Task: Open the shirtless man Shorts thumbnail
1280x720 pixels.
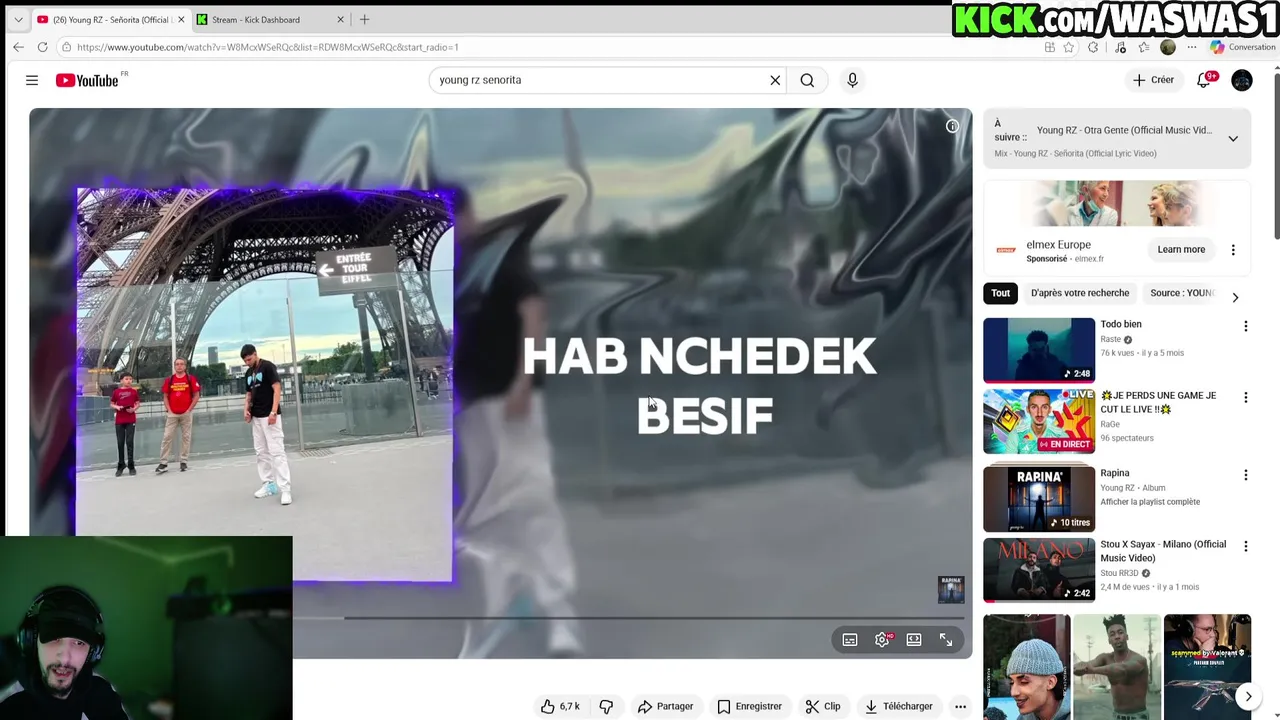Action: 1117,667
